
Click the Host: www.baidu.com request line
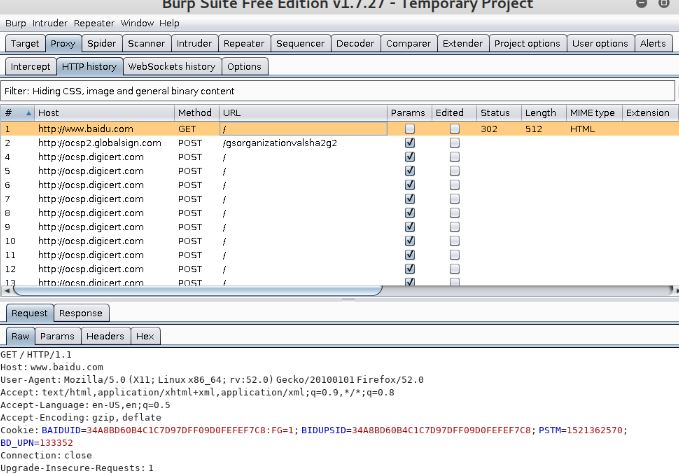[52, 367]
